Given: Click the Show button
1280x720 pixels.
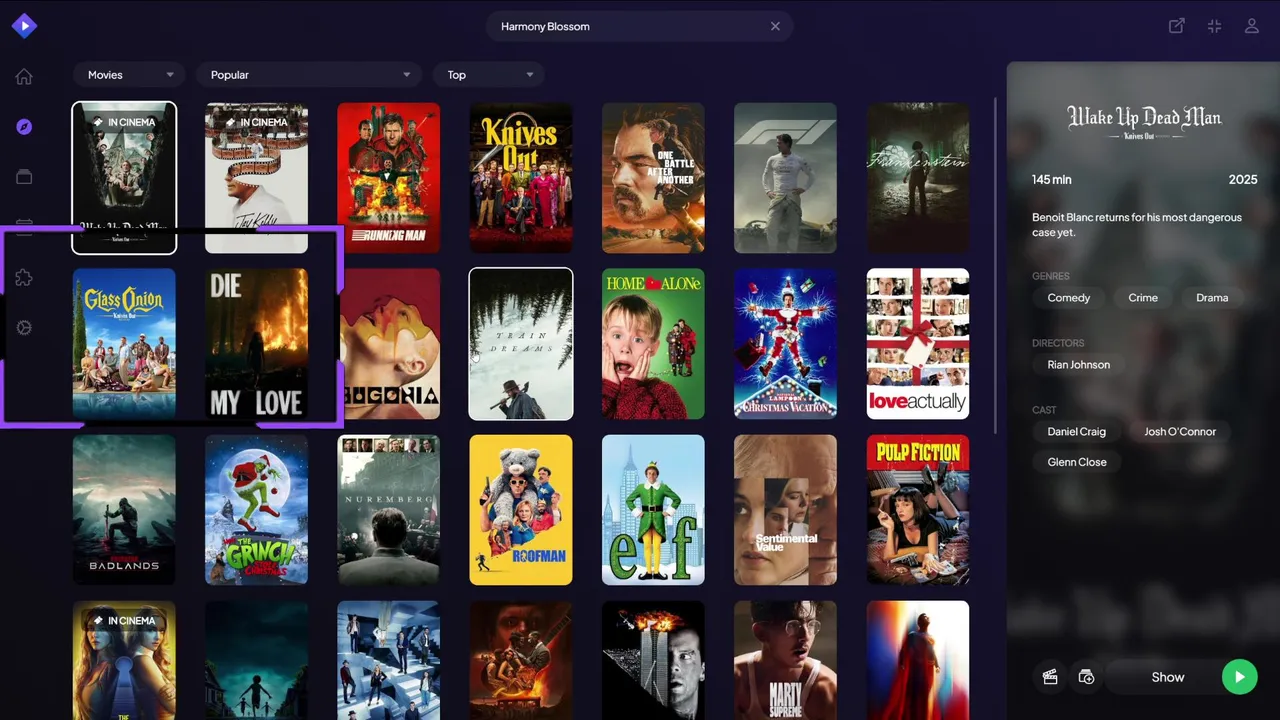Looking at the screenshot, I should point(1167,677).
